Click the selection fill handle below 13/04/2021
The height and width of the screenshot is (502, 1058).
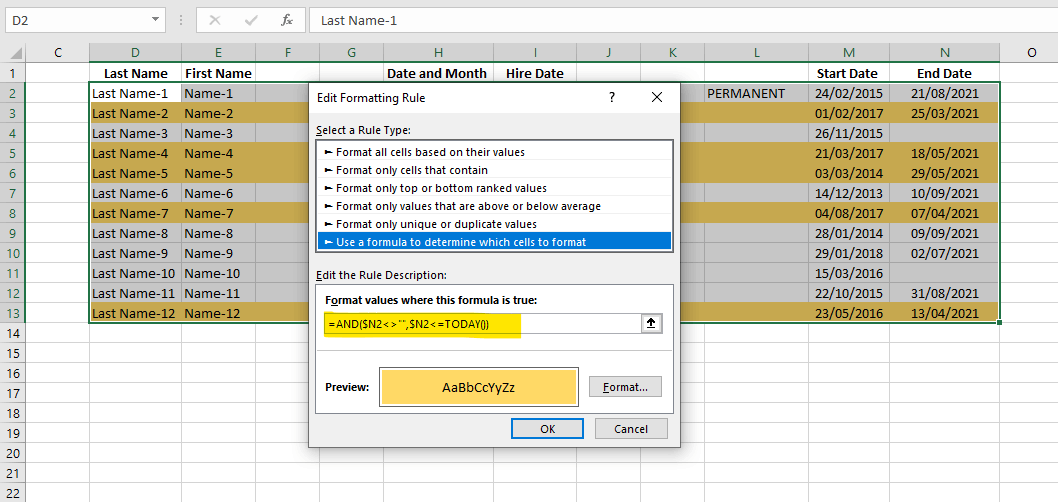tap(999, 323)
